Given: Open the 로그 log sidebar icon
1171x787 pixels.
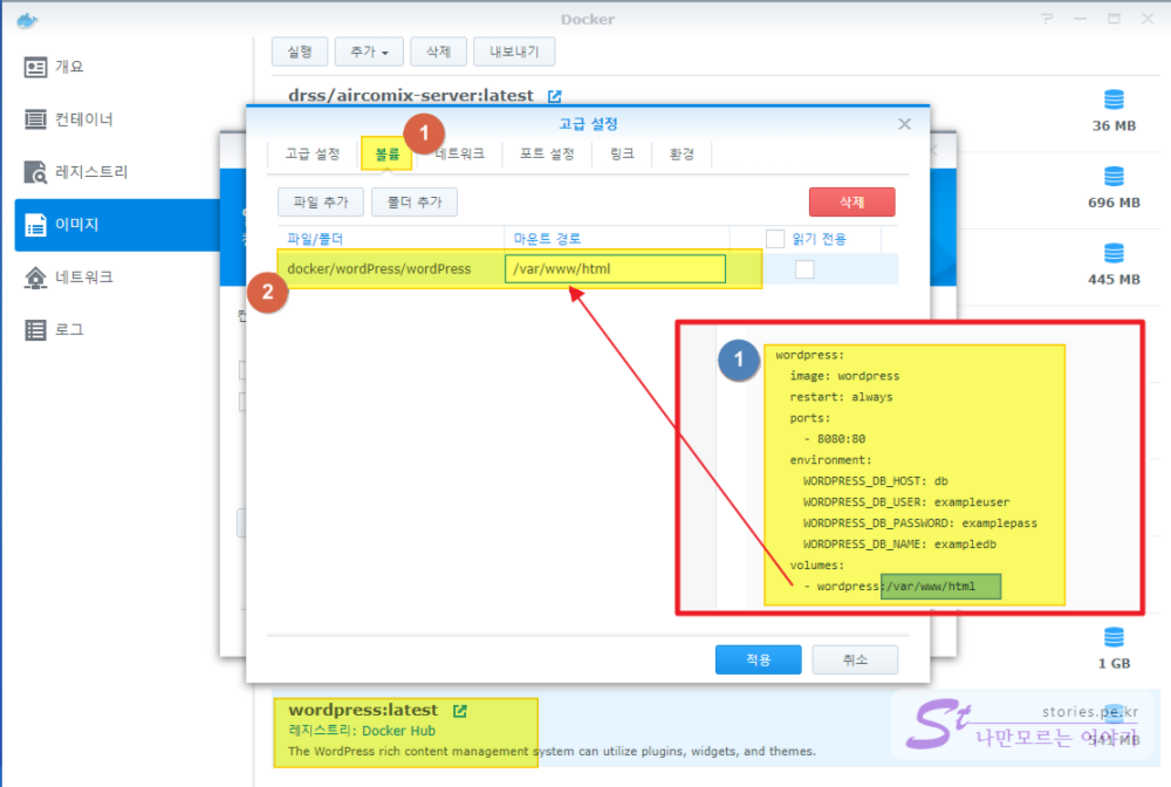Looking at the screenshot, I should pos(36,330).
